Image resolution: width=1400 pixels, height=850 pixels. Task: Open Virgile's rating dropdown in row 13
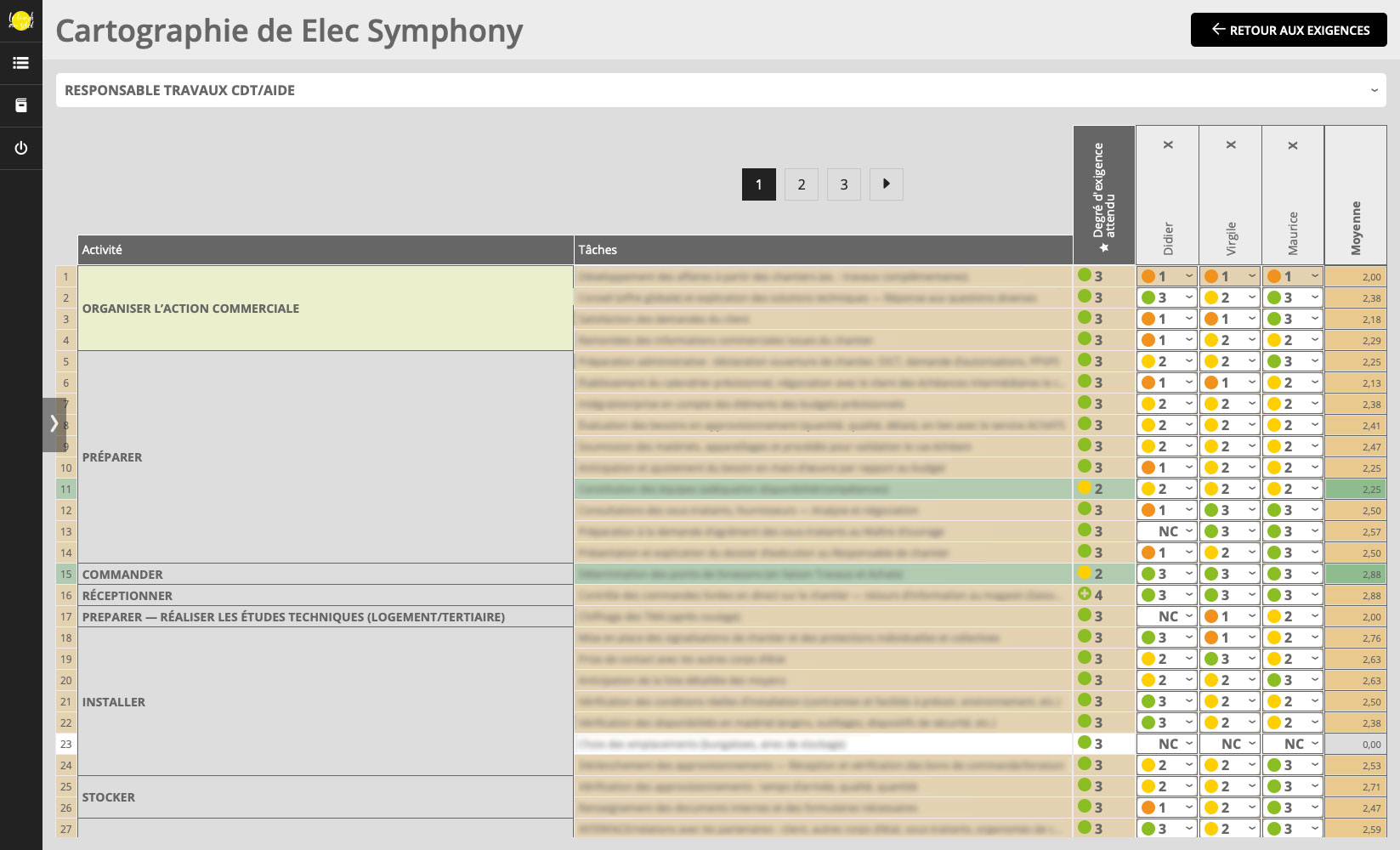click(1230, 531)
